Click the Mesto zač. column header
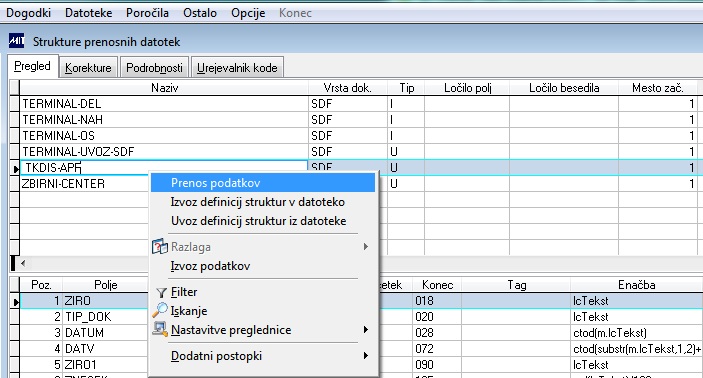Image resolution: width=703 pixels, height=378 pixels. (x=658, y=88)
